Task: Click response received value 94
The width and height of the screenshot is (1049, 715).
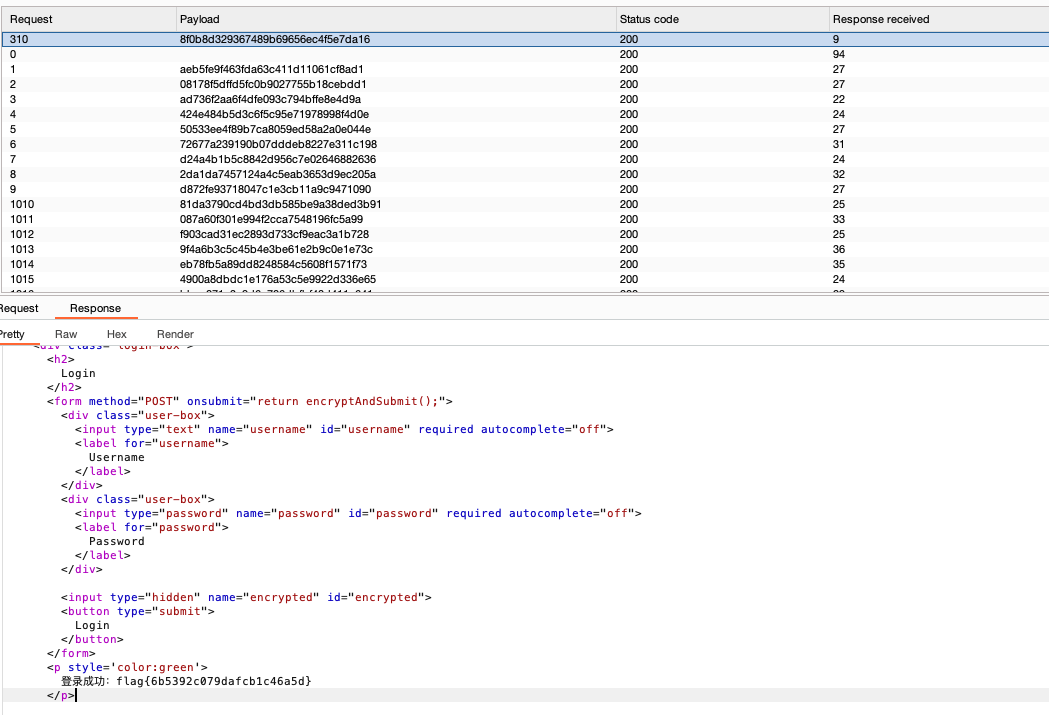Action: point(839,54)
